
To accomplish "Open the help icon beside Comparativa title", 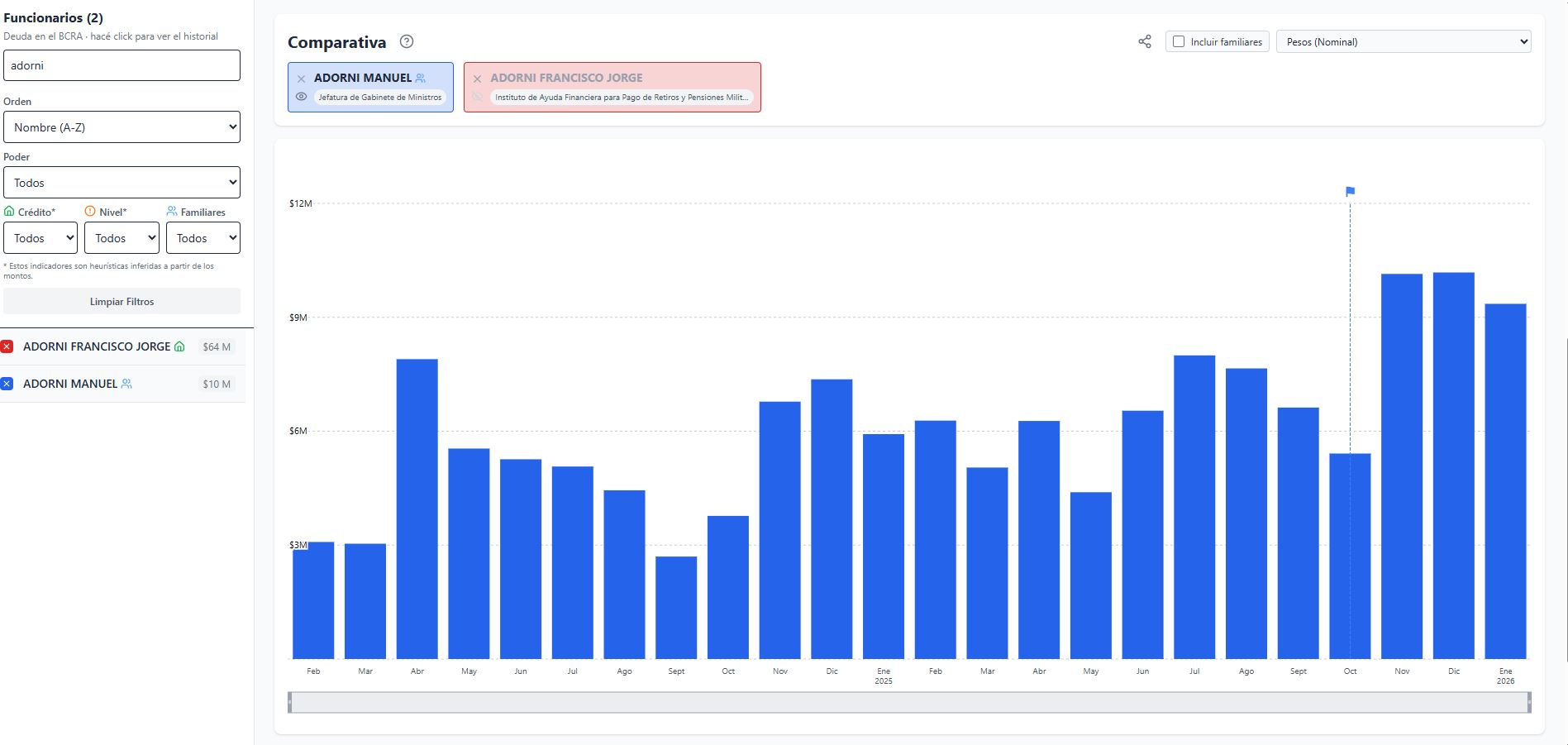I will [406, 41].
